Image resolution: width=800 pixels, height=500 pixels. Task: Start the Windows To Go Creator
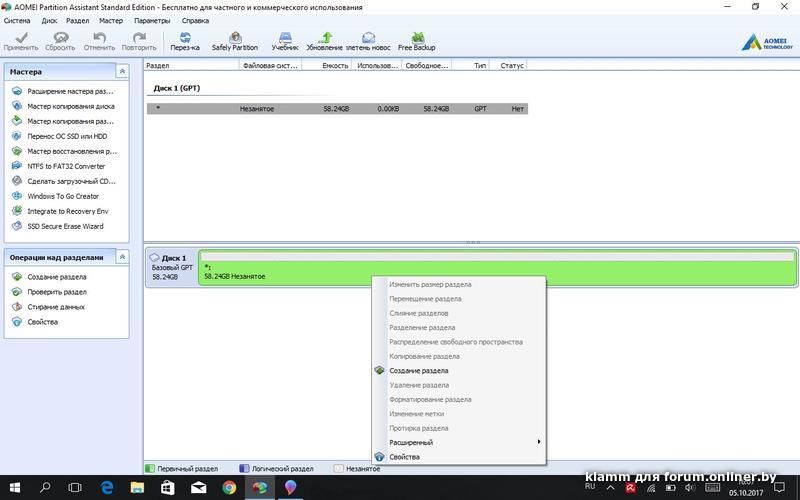pyautogui.click(x=63, y=196)
